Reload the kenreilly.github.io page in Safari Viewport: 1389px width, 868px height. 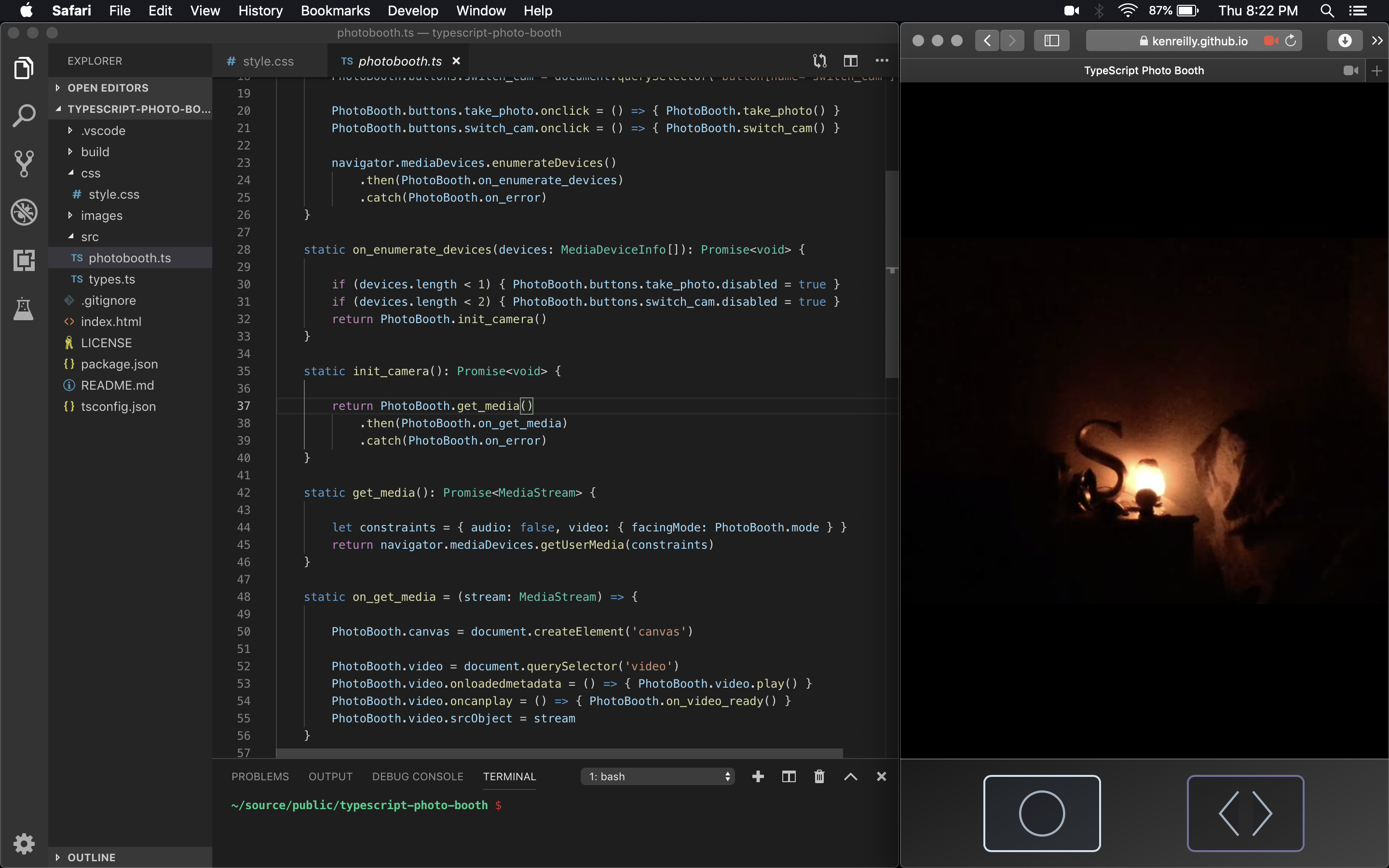point(1290,40)
